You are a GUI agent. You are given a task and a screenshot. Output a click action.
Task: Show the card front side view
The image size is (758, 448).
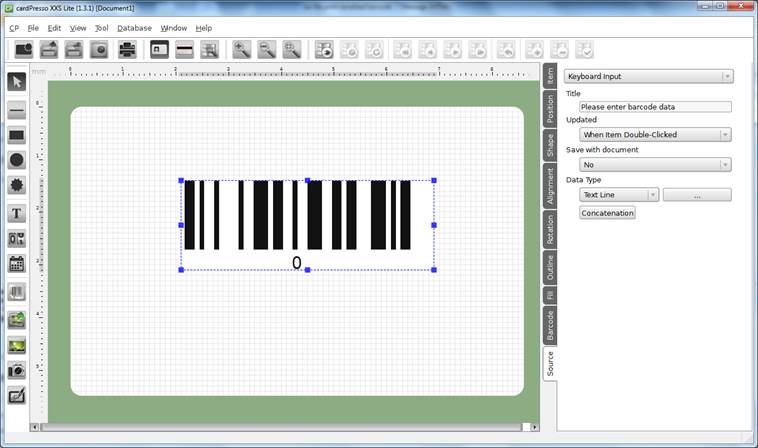click(x=159, y=50)
